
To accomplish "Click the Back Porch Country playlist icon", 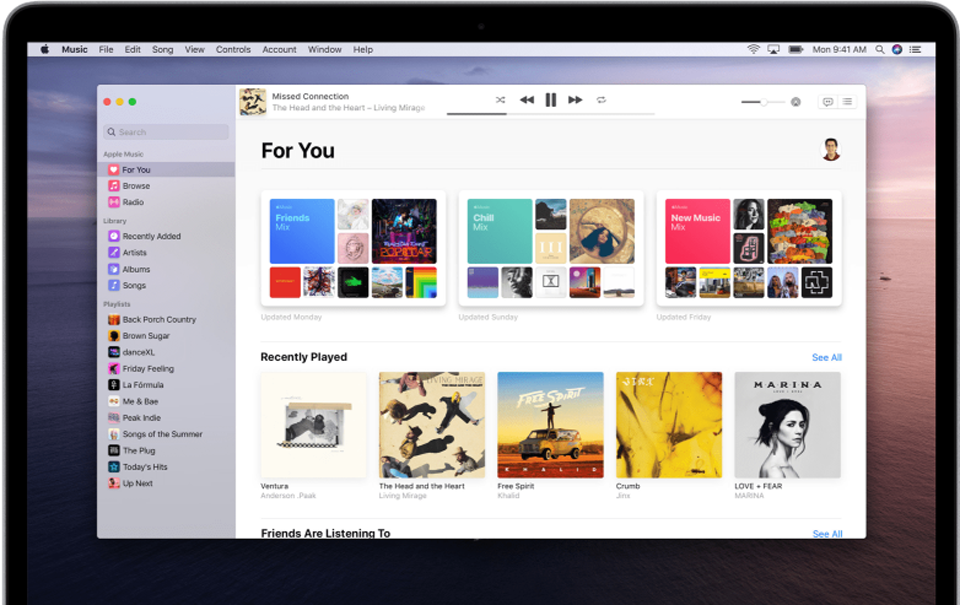I will [x=114, y=320].
